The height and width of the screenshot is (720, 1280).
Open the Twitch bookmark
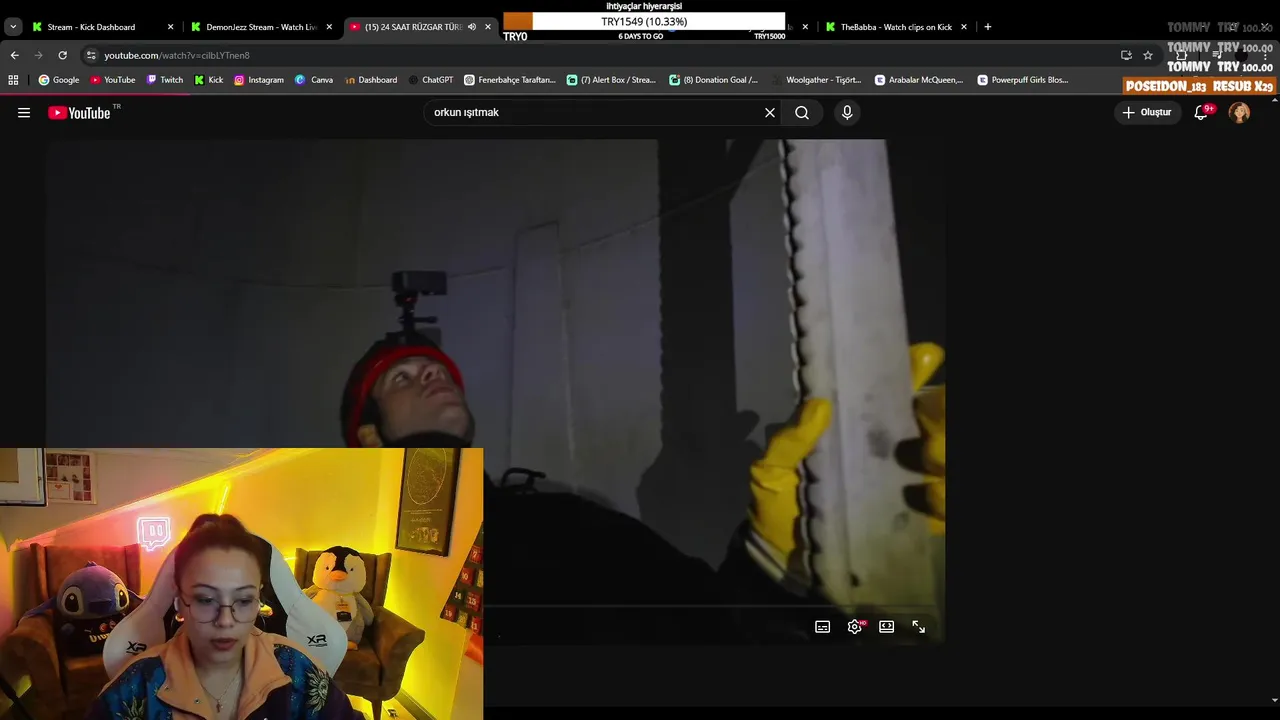click(x=165, y=80)
